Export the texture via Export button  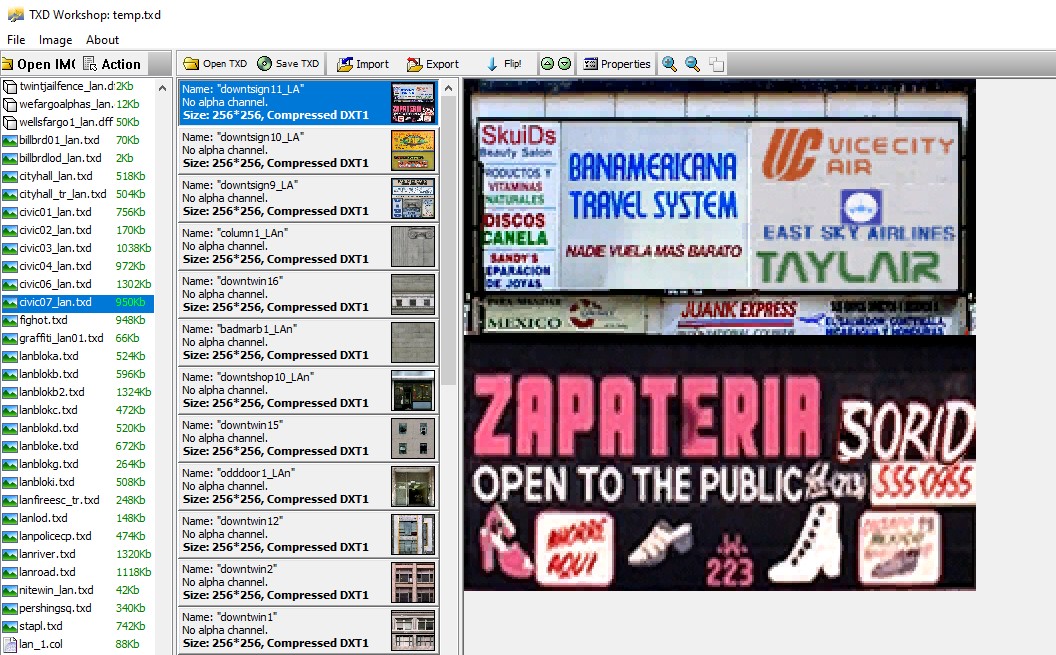[432, 64]
